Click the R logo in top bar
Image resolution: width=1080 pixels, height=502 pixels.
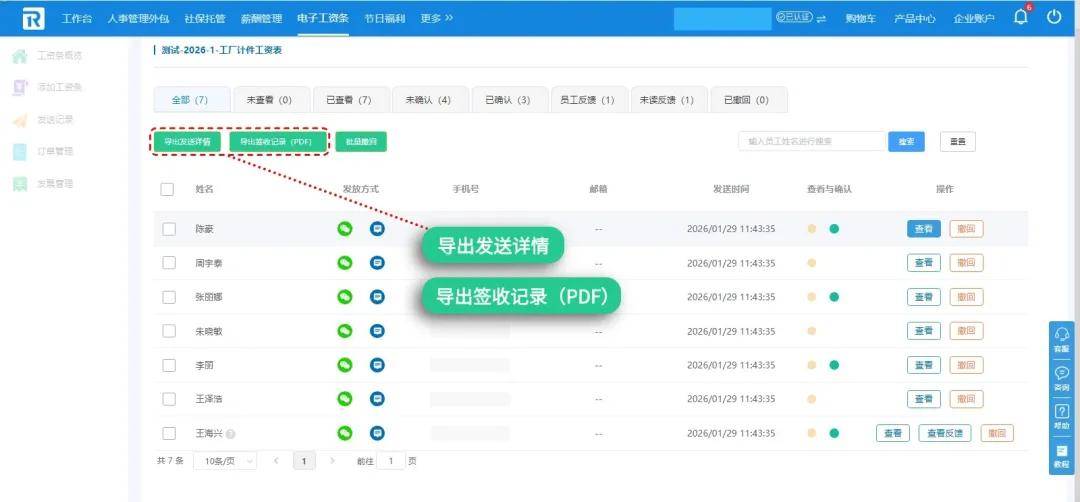point(33,18)
